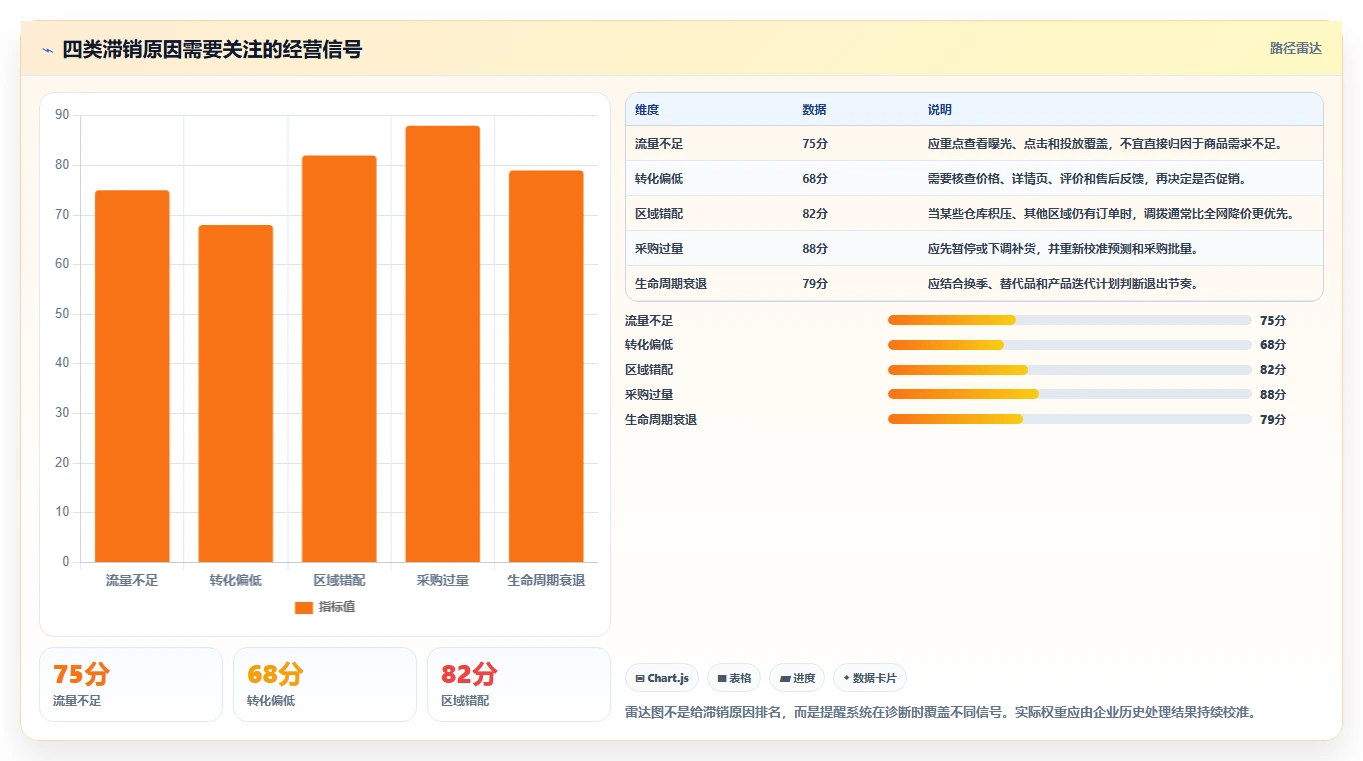Image resolution: width=1363 pixels, height=761 pixels.
Task: Open the 82分 区域错配 data card
Action: 519,684
